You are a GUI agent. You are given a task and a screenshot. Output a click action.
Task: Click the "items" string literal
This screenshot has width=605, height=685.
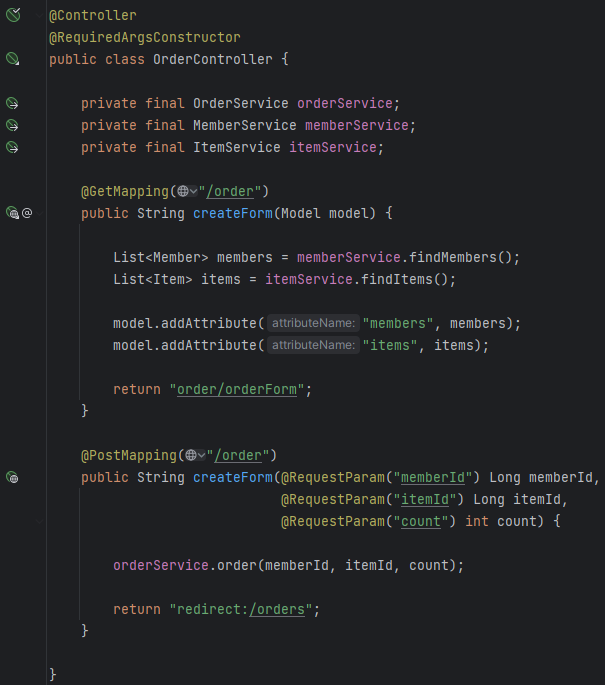pyautogui.click(x=390, y=345)
